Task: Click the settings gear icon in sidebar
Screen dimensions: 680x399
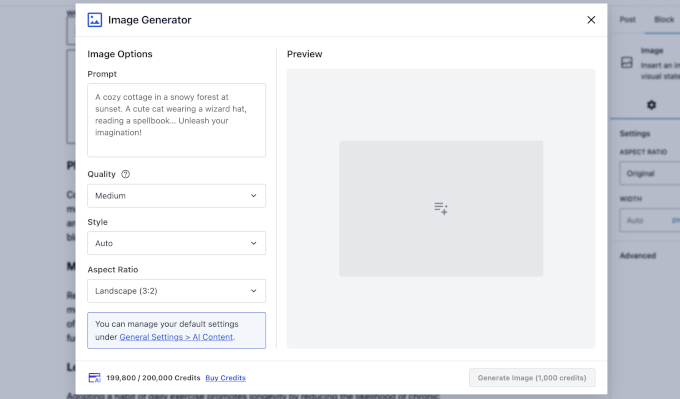Action: [x=651, y=105]
